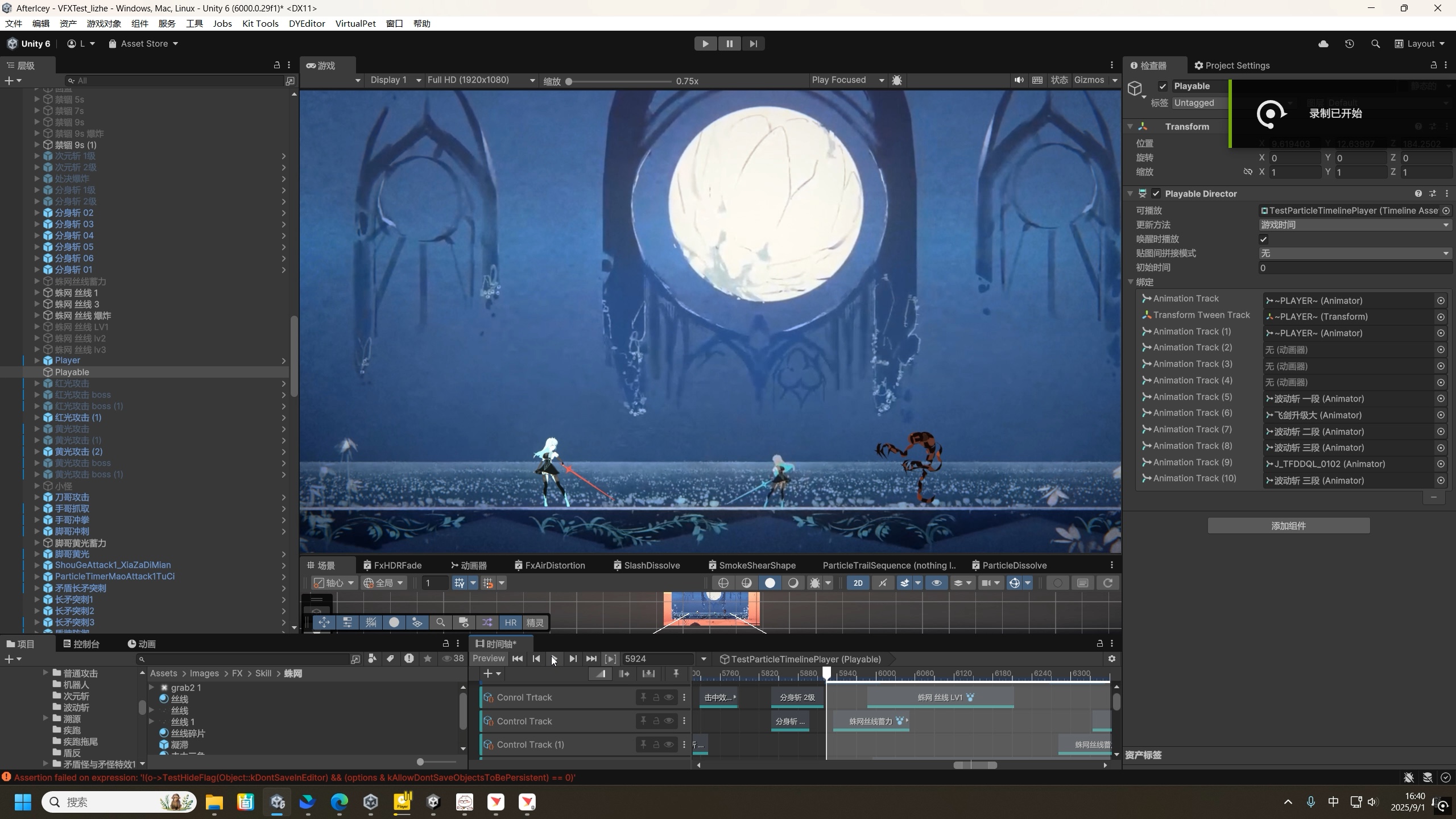Open the cloud services icon
This screenshot has height=819, width=1456.
point(1323,44)
